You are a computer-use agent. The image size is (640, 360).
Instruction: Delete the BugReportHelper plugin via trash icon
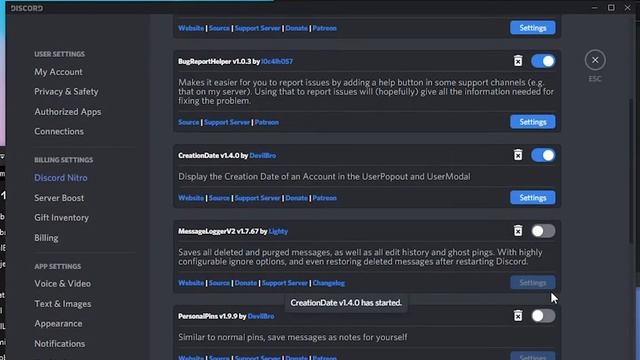[518, 61]
